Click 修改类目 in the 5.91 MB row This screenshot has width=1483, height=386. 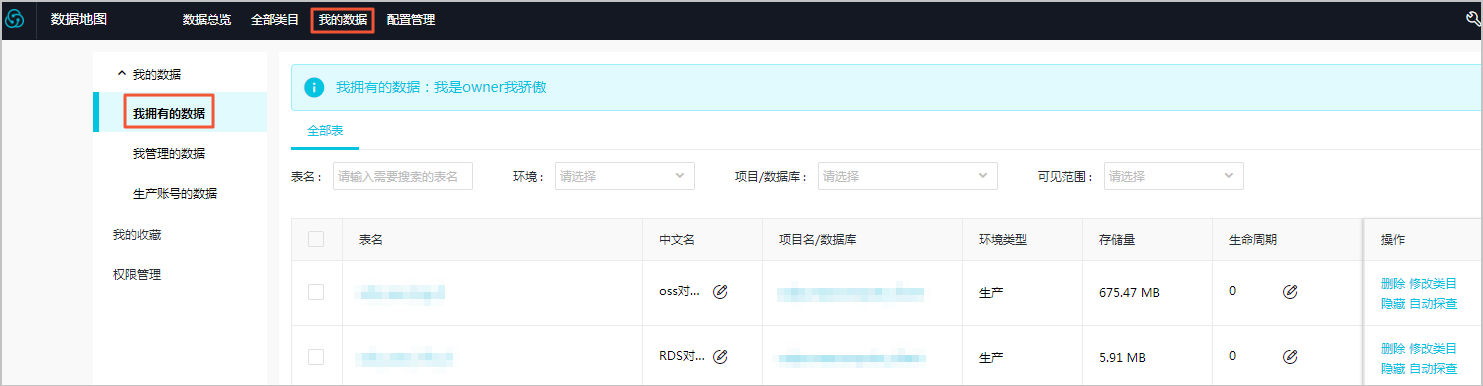coord(1433,348)
